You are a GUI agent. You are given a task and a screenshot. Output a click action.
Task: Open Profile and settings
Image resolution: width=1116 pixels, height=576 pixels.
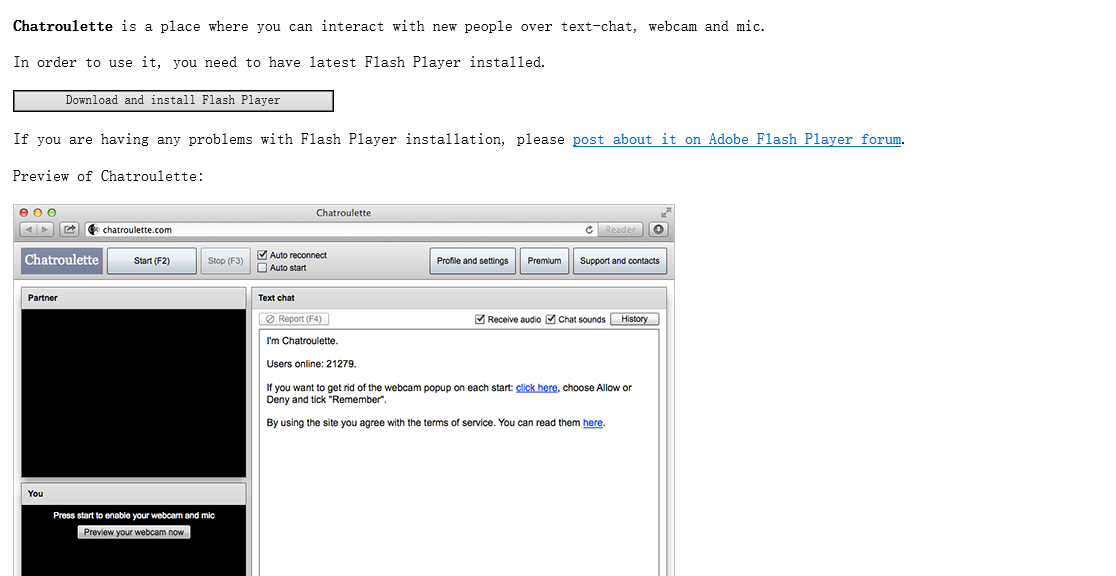[473, 261]
